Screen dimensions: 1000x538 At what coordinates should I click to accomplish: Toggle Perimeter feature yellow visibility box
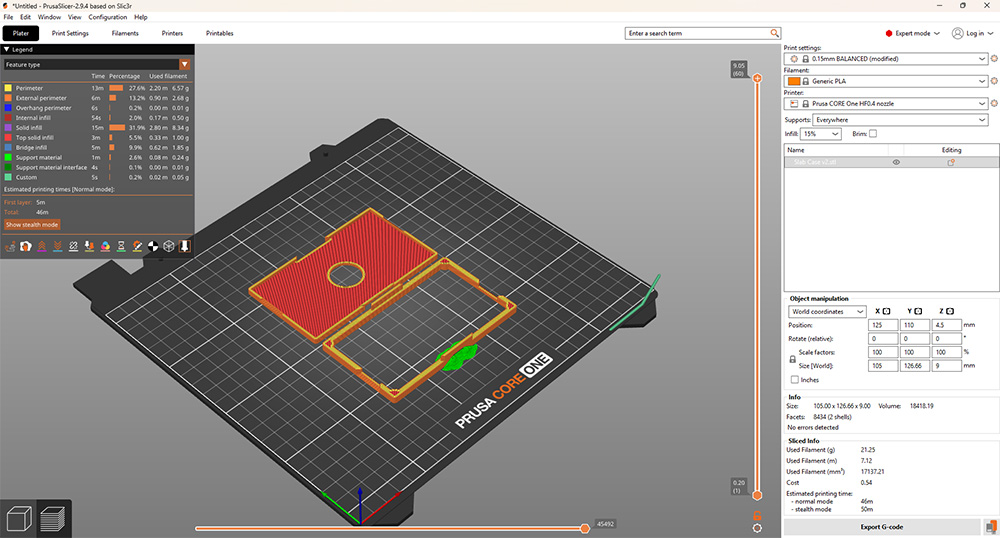[x=8, y=88]
